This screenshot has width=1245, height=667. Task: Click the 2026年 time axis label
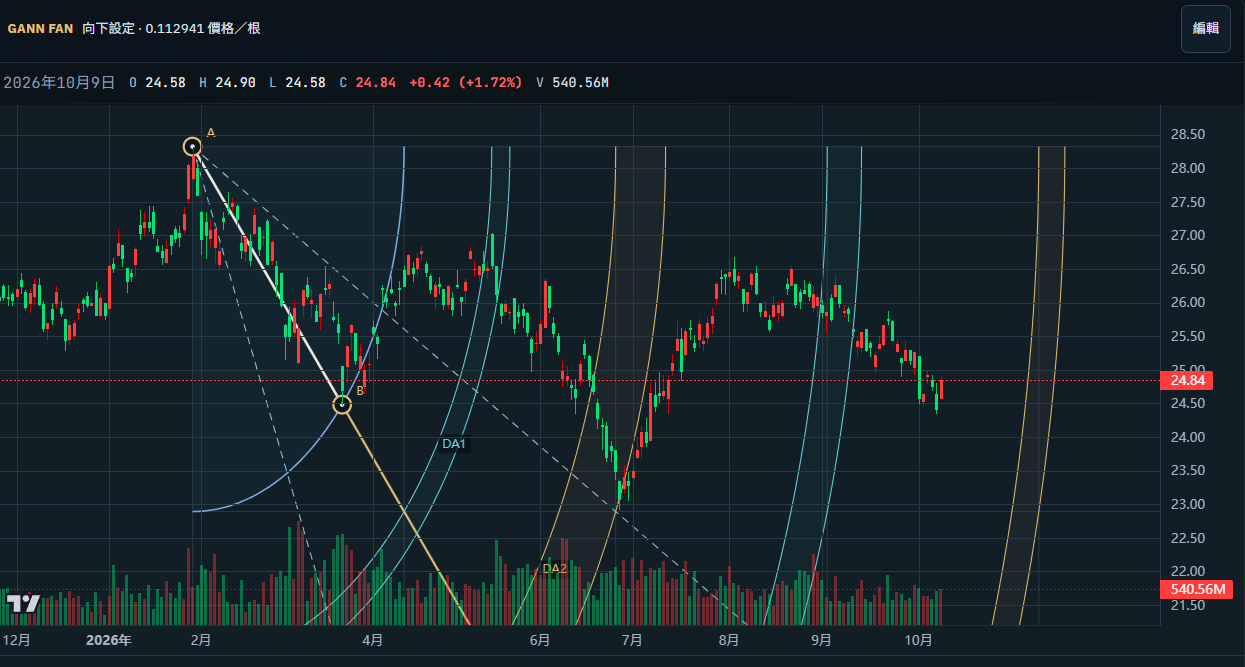pos(108,639)
